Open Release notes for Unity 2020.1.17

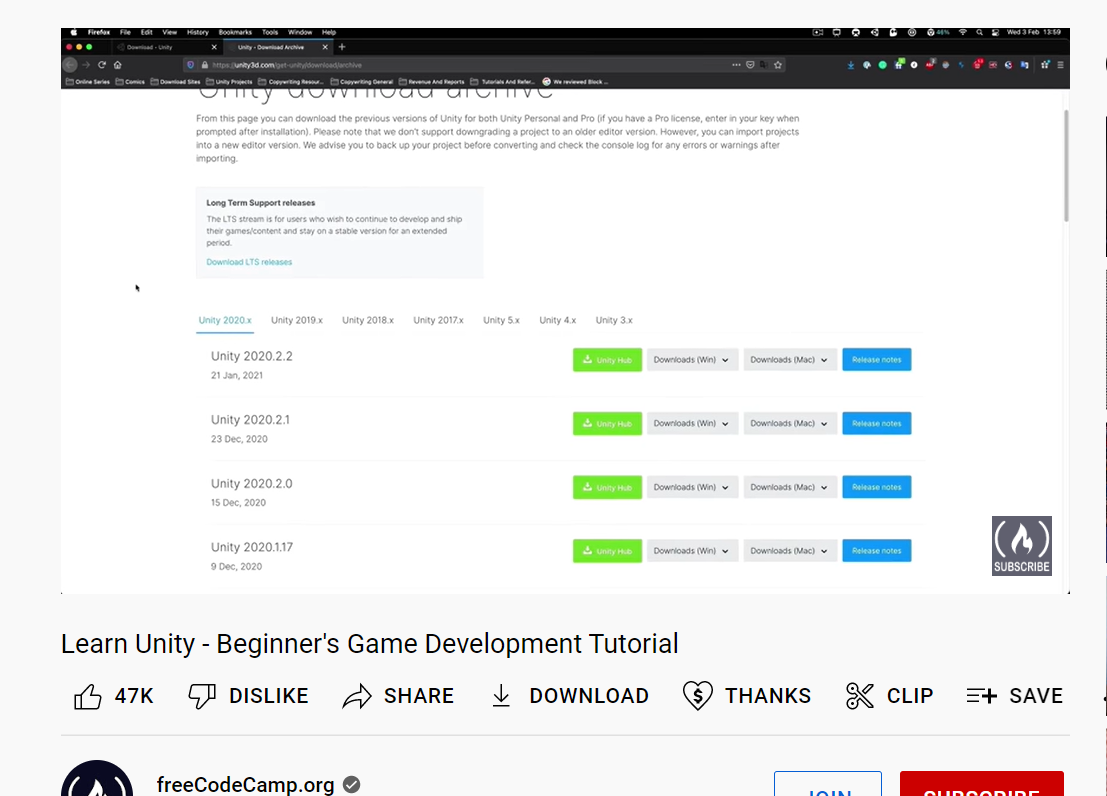(x=876, y=551)
